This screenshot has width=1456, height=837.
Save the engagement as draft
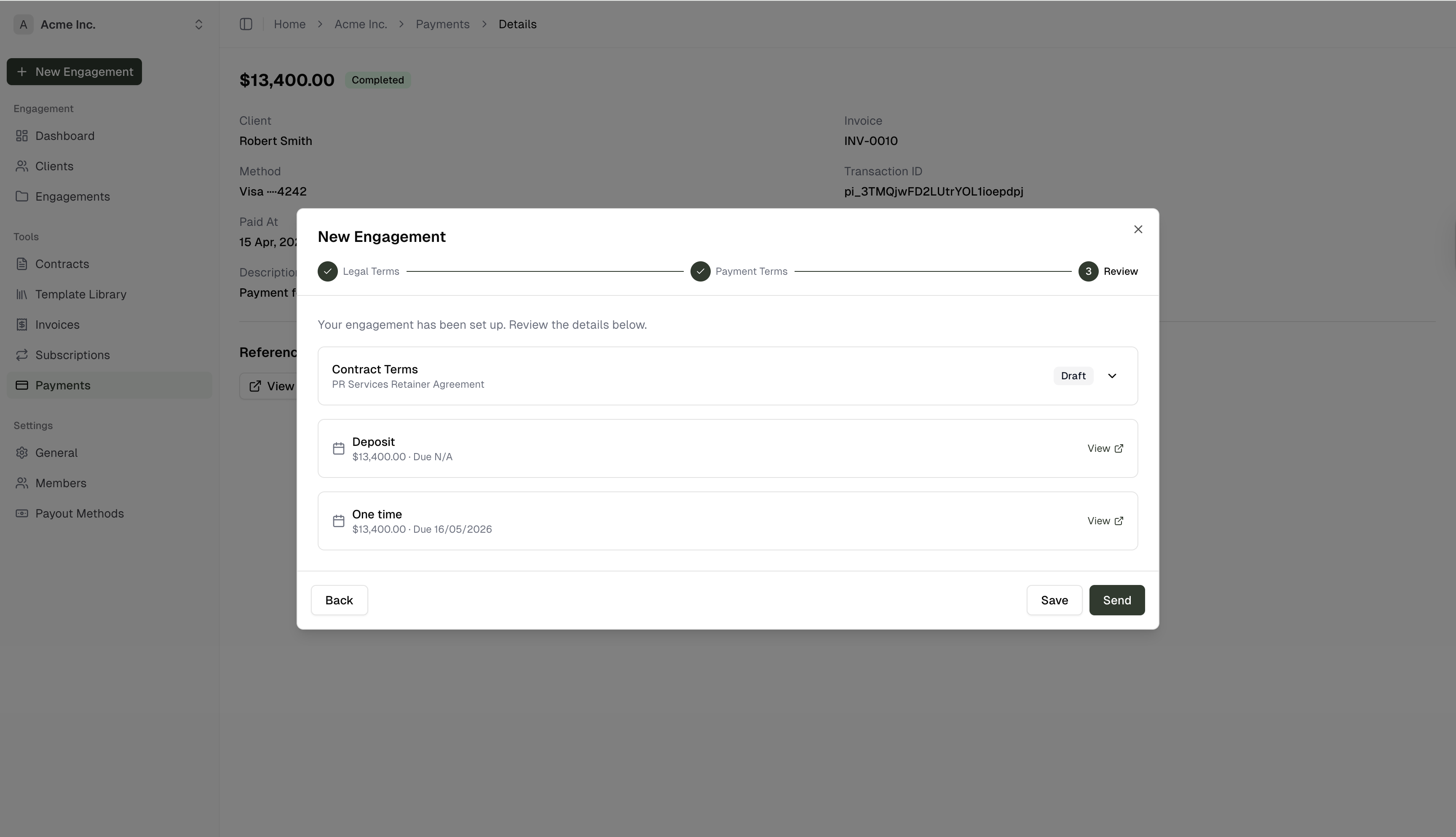point(1054,600)
